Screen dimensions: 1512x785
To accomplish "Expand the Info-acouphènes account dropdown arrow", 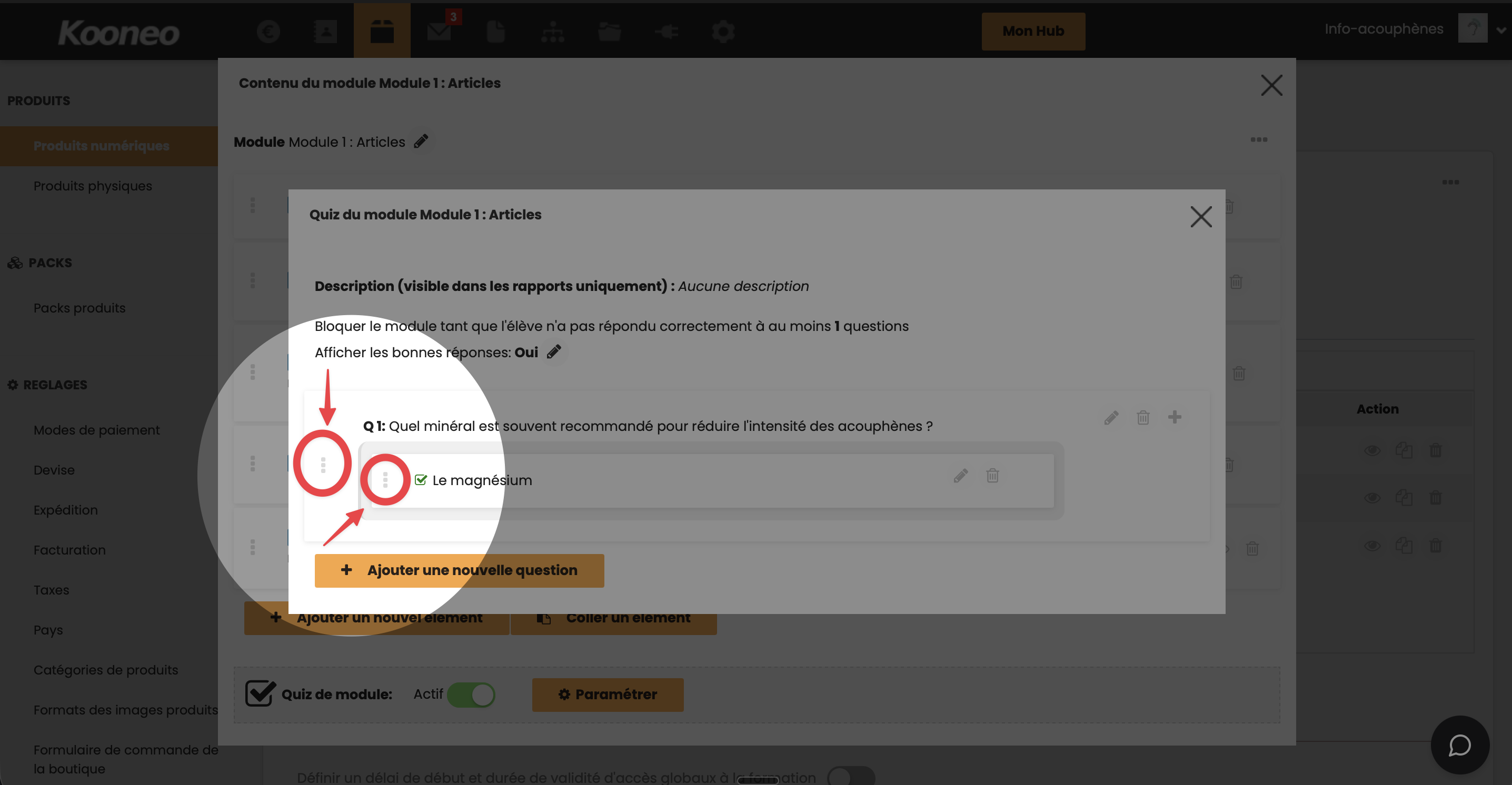I will click(x=1500, y=31).
